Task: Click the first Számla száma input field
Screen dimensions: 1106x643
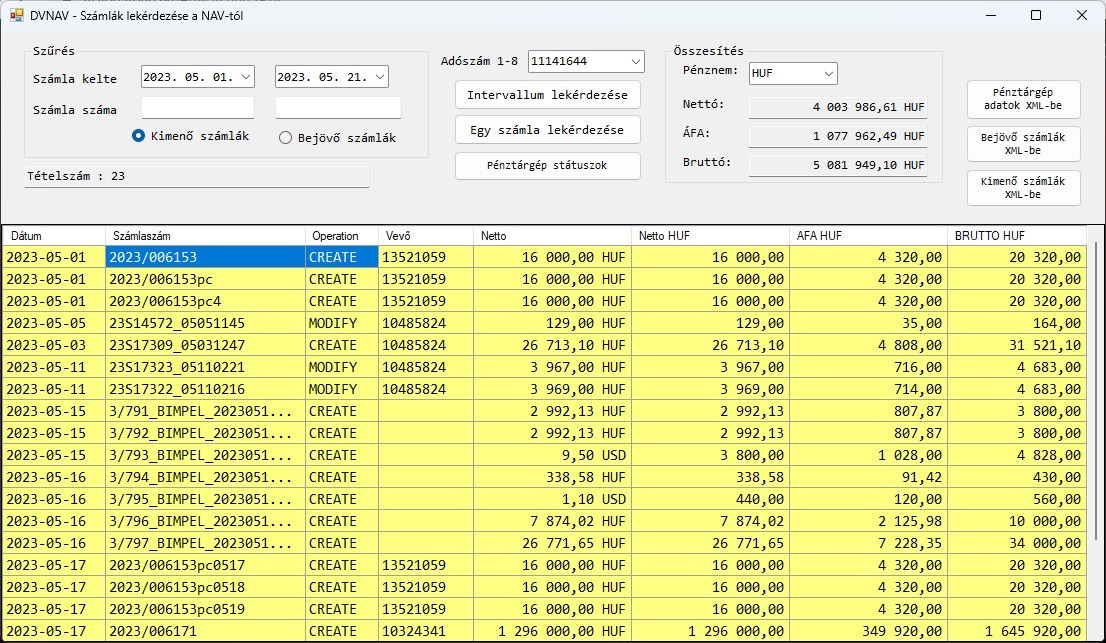Action: [198, 108]
